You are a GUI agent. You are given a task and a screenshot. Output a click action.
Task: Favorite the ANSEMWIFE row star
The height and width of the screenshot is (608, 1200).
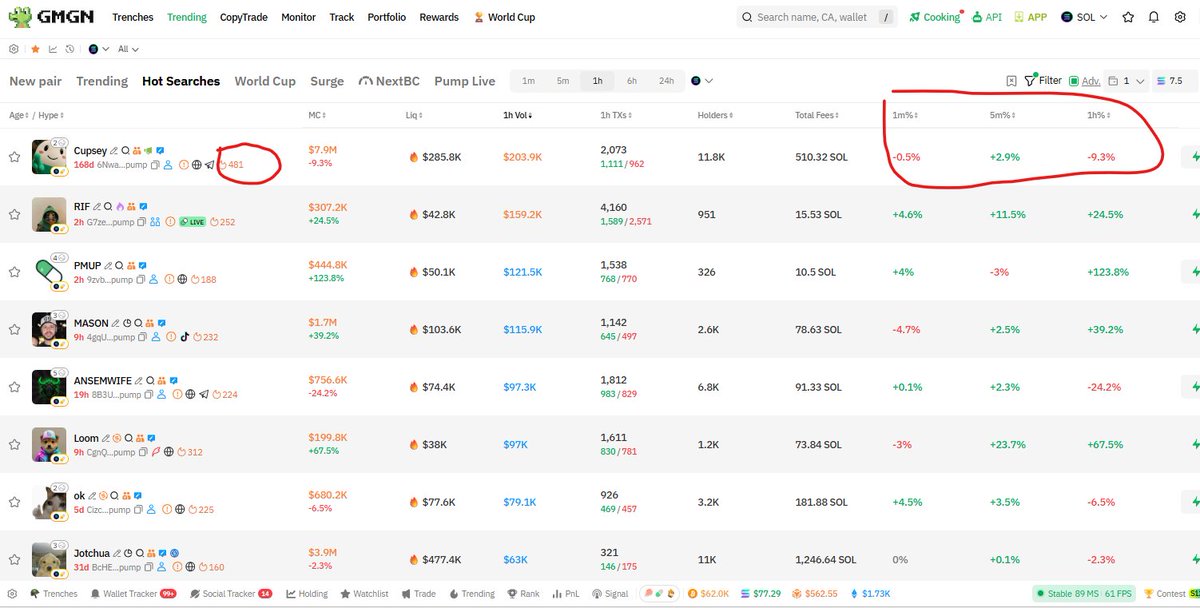[15, 386]
